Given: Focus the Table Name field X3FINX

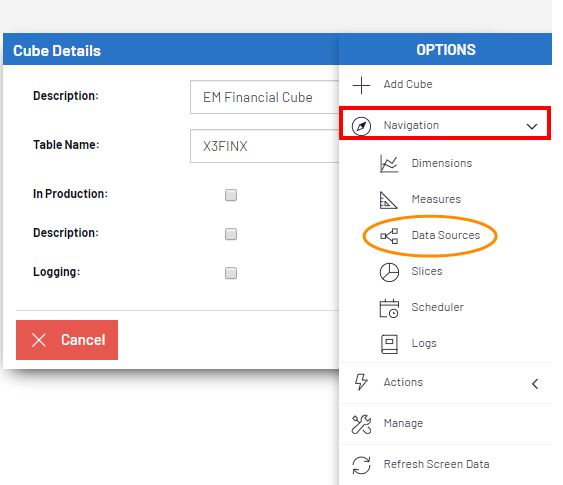Looking at the screenshot, I should click(x=265, y=146).
